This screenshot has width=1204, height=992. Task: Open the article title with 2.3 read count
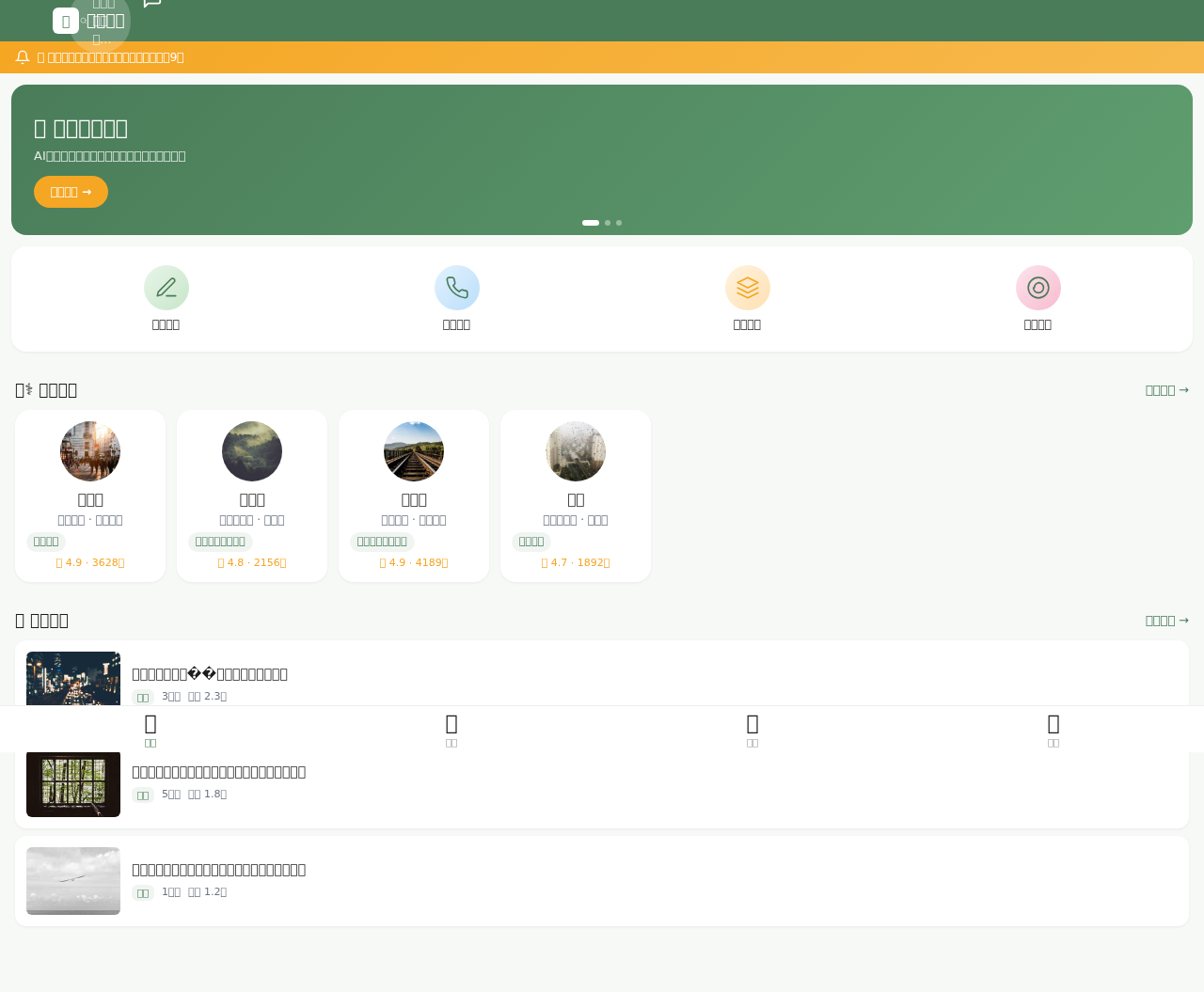[x=210, y=674]
